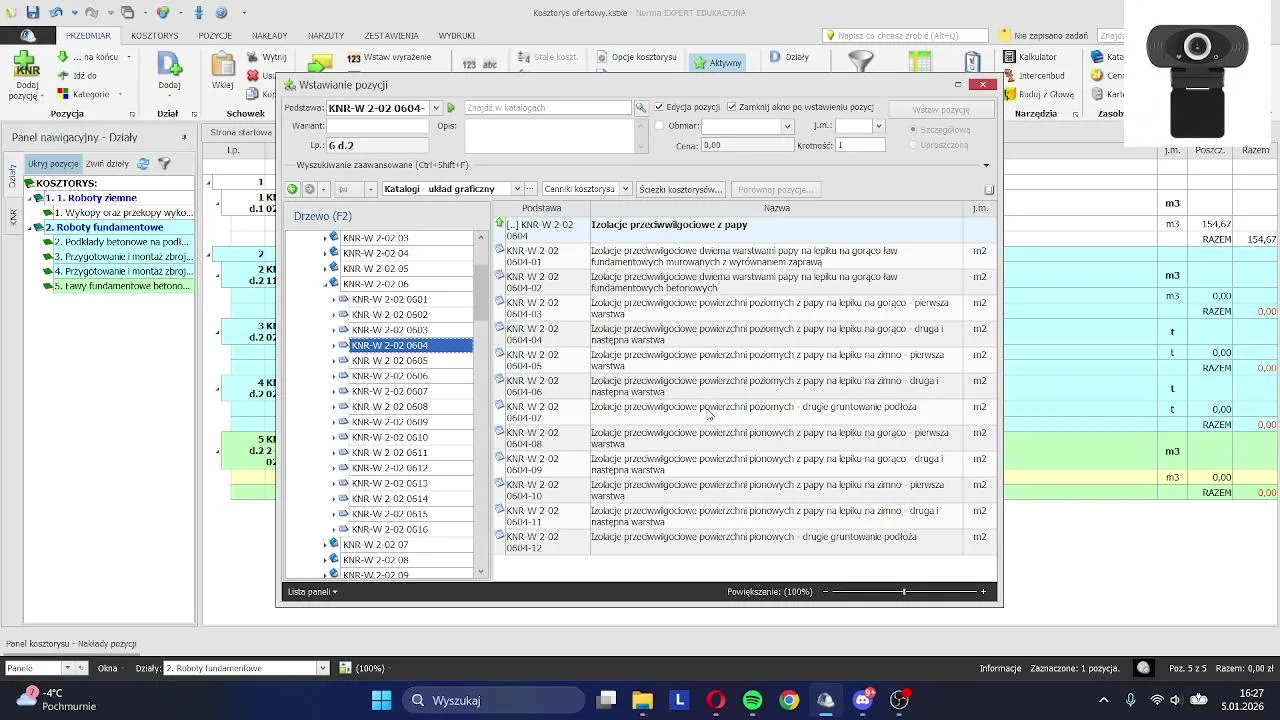Open the Katalogi - układ graficzny dropdown
Screen dimensions: 1280x720
click(x=517, y=189)
